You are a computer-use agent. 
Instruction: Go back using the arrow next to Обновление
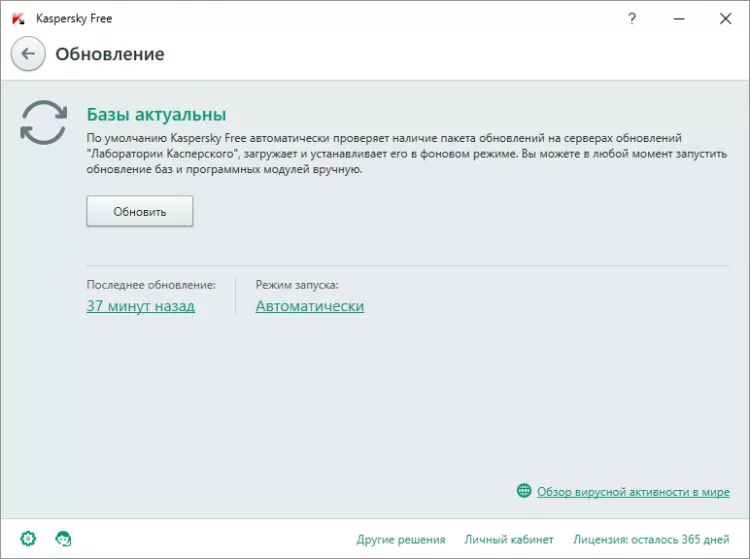pyautogui.click(x=28, y=54)
